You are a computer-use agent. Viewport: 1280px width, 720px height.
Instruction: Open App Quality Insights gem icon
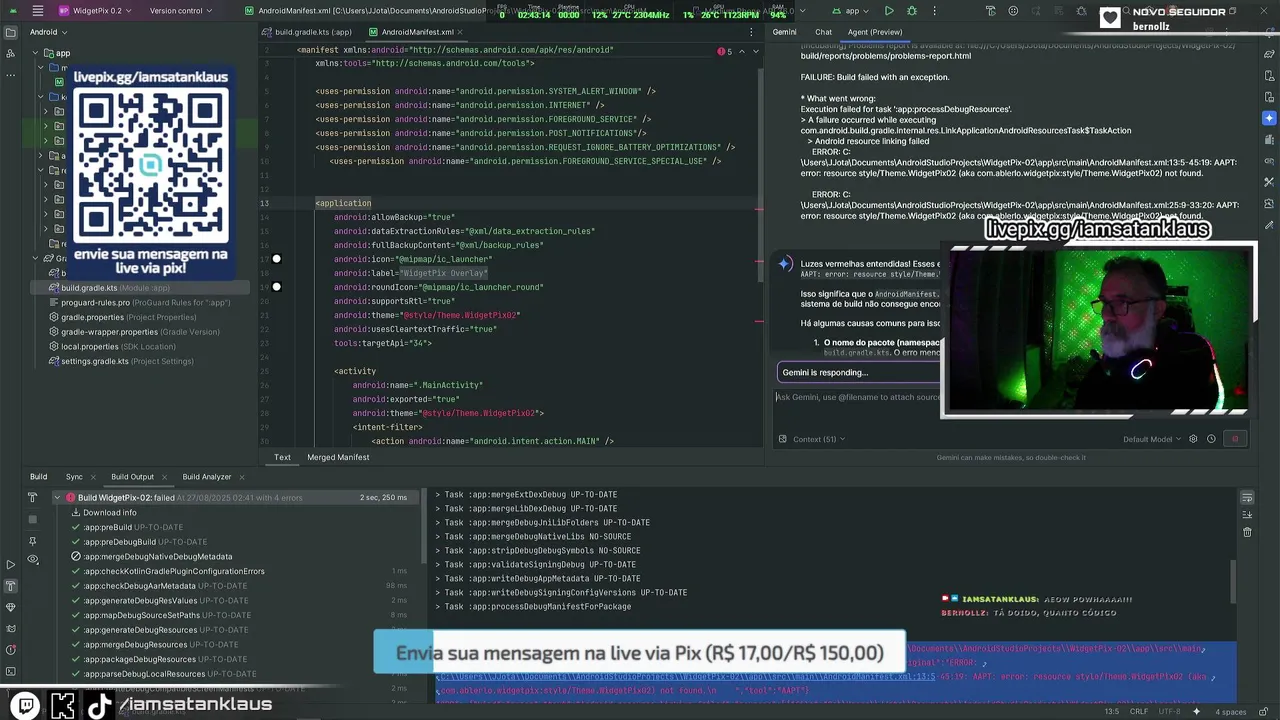click(x=11, y=607)
